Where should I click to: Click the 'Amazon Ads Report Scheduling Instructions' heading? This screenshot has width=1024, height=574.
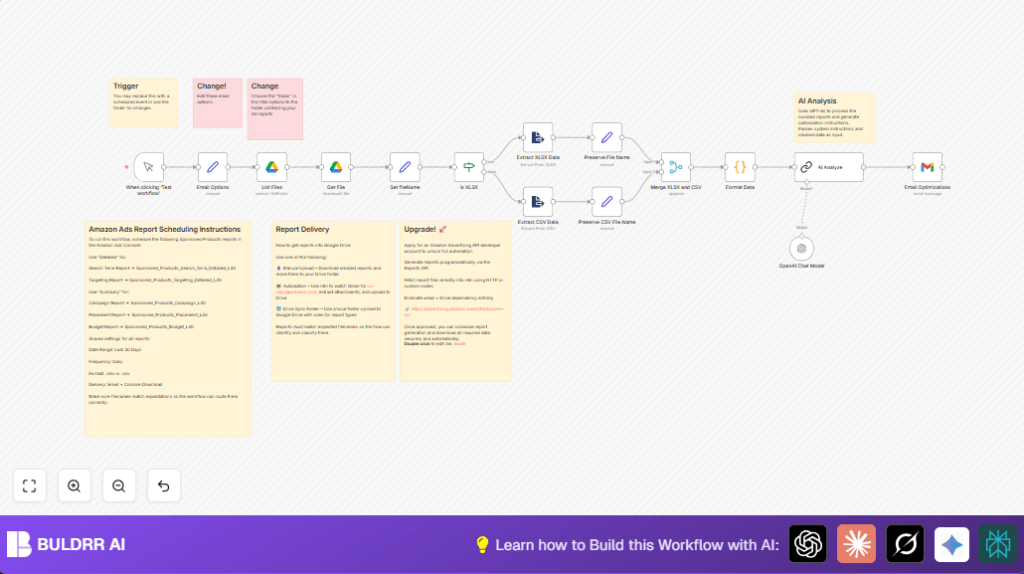165,229
